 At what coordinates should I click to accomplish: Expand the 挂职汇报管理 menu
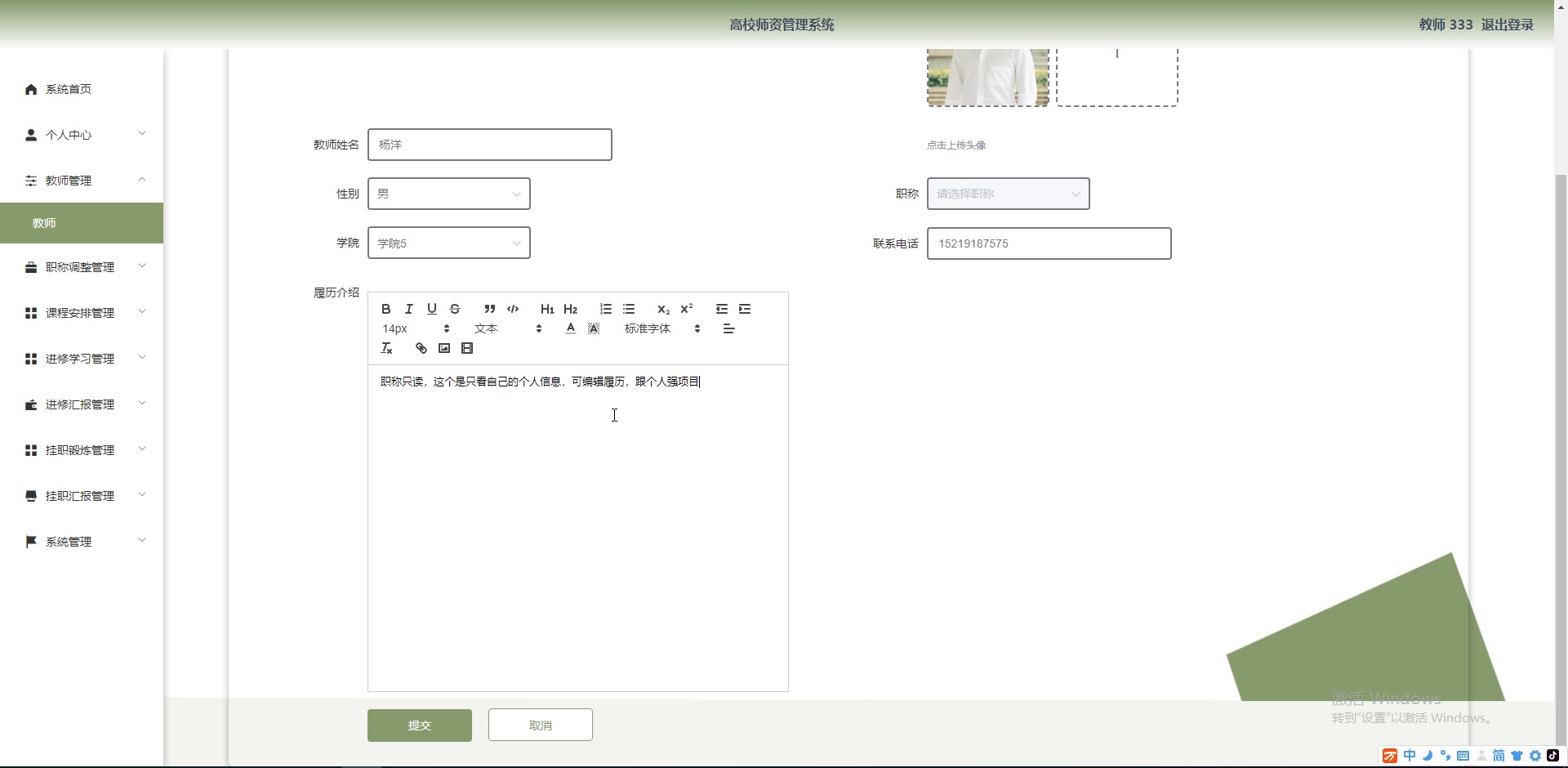[x=82, y=496]
